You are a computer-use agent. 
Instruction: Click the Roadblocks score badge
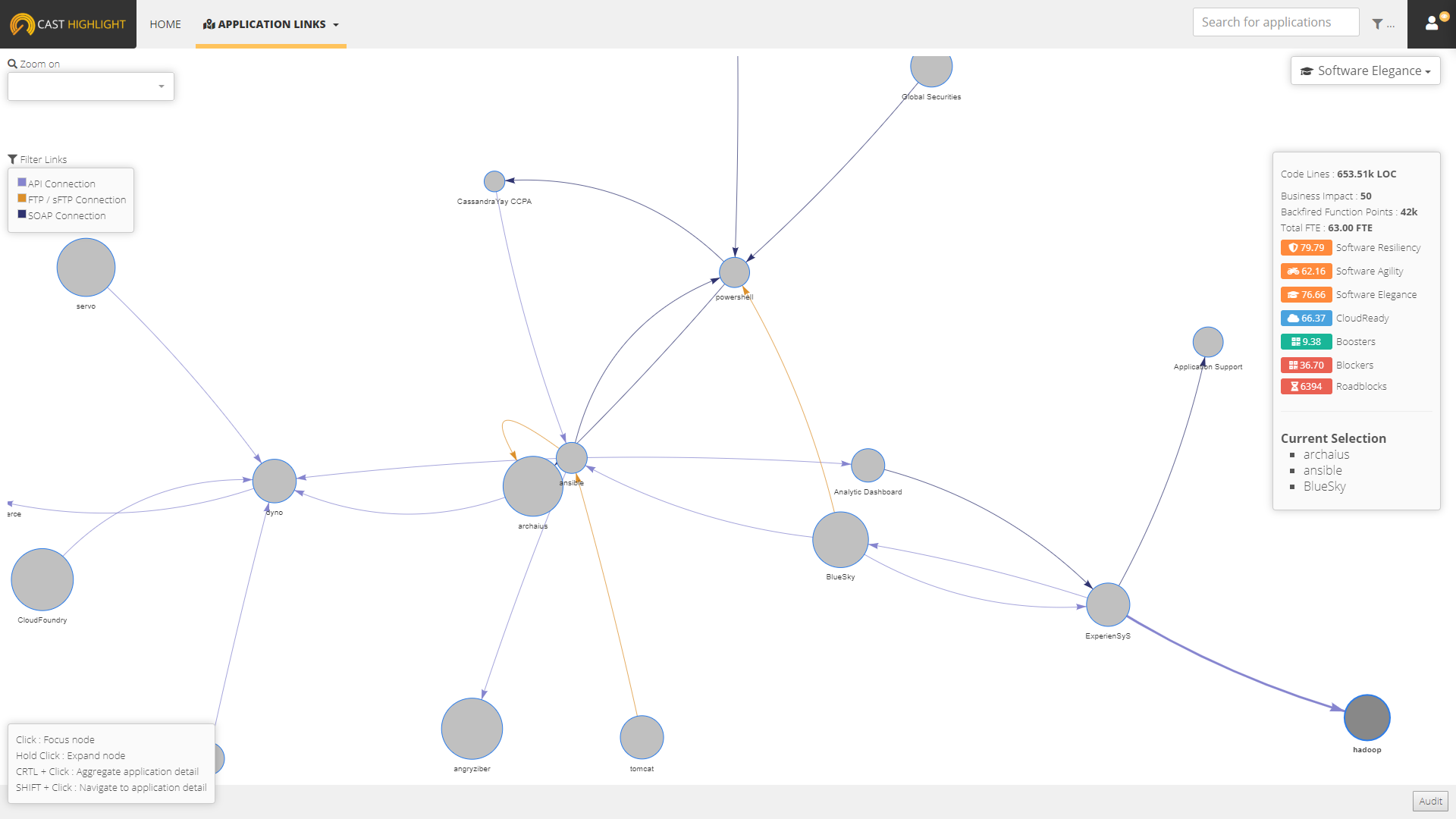pyautogui.click(x=1306, y=386)
